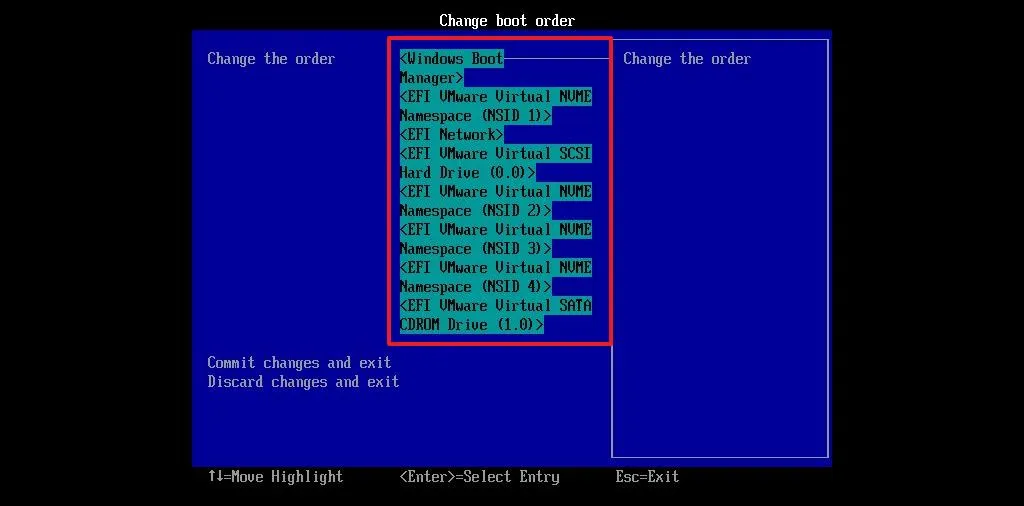Click the help panel Change the order text
The height and width of the screenshot is (506, 1024).
pyautogui.click(x=687, y=59)
